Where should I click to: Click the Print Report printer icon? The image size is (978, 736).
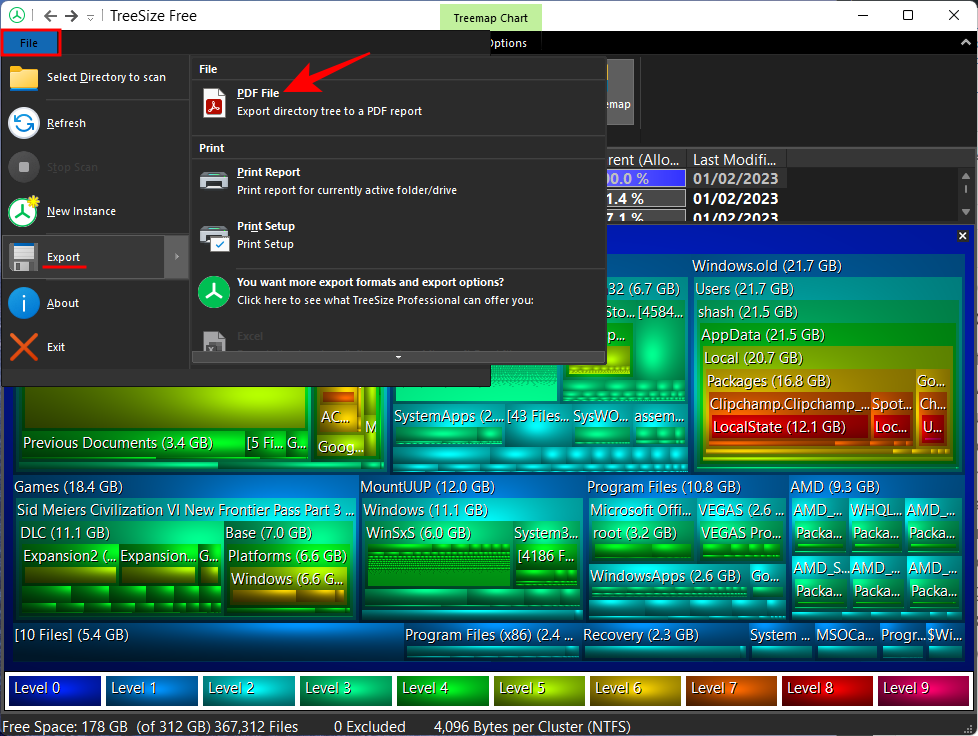(214, 181)
